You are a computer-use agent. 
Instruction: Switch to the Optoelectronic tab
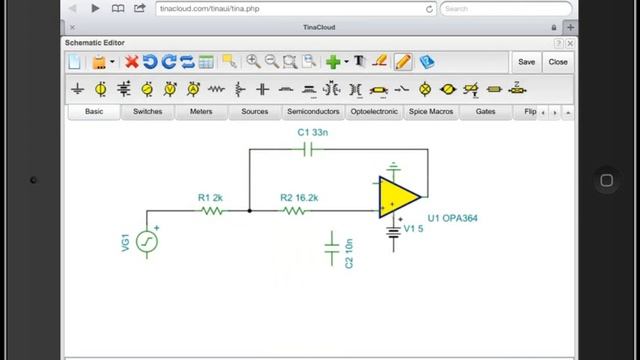[374, 112]
